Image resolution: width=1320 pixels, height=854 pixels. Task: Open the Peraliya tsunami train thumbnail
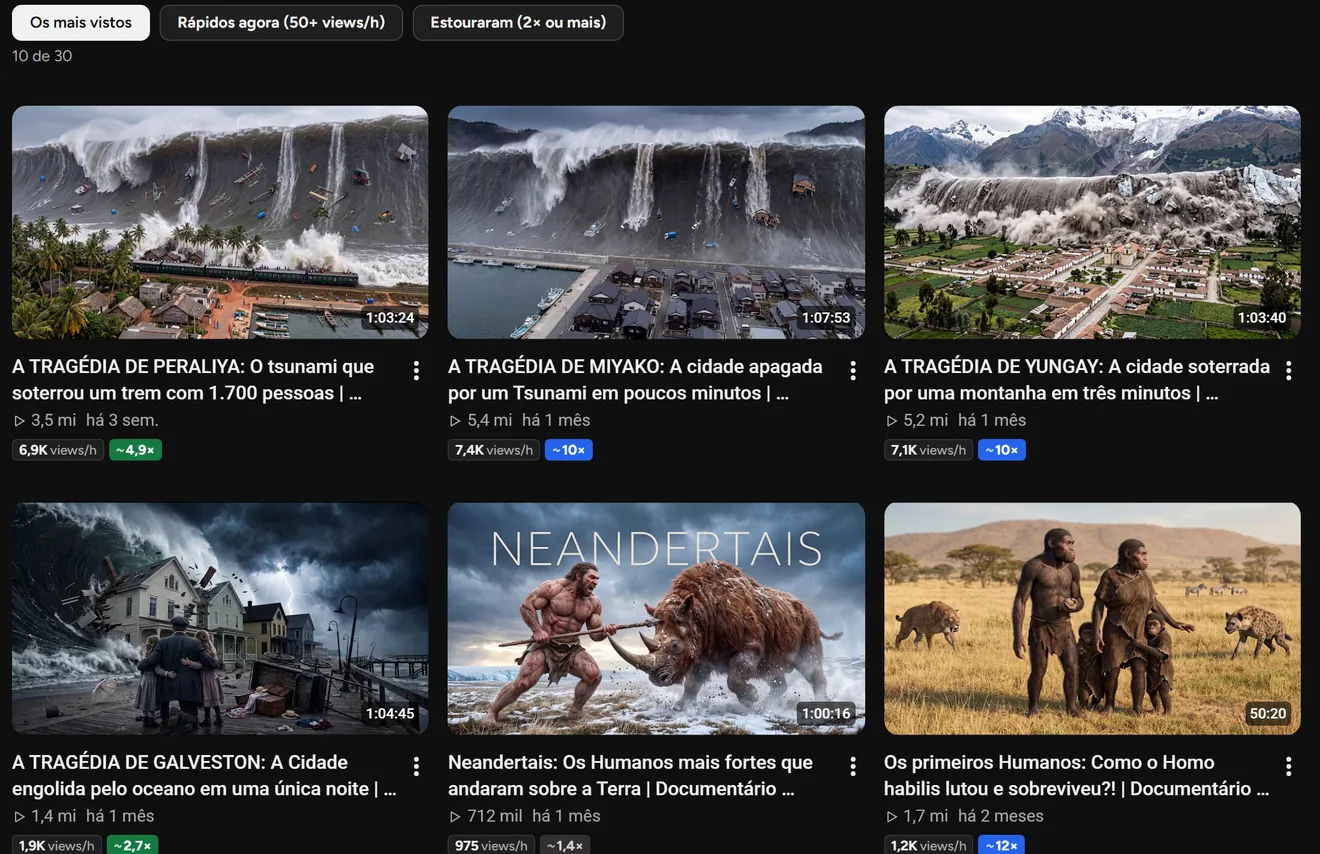pos(220,222)
